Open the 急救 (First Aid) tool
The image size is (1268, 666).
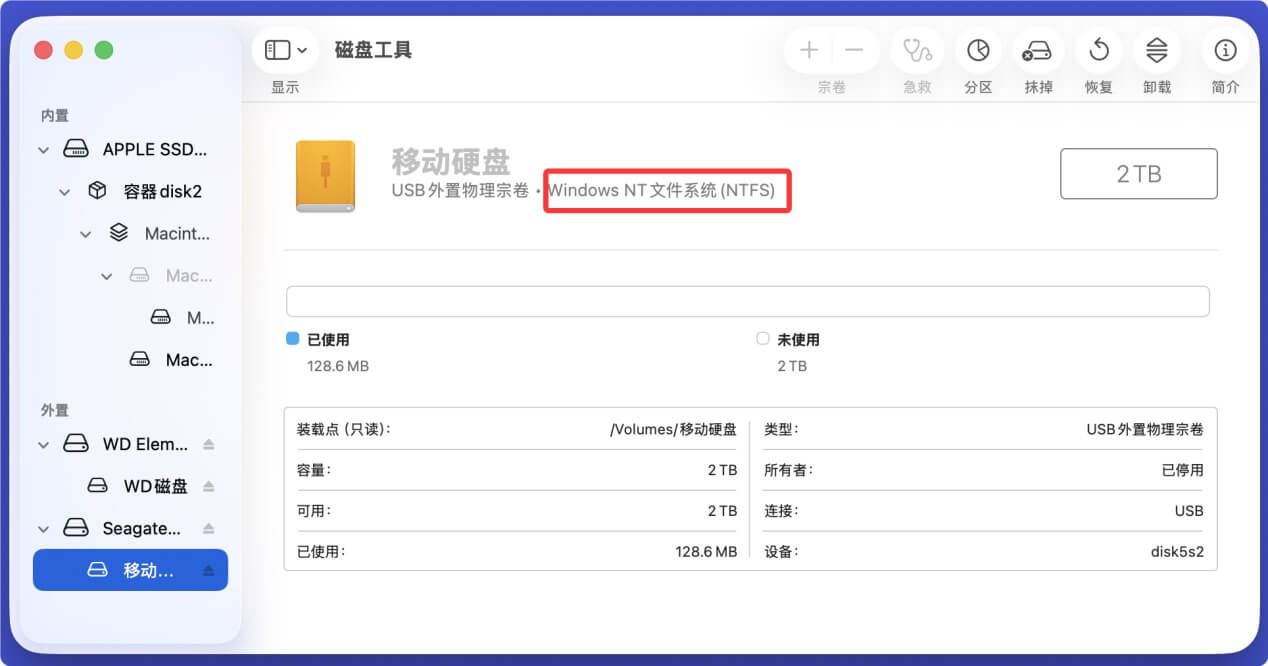pyautogui.click(x=917, y=50)
